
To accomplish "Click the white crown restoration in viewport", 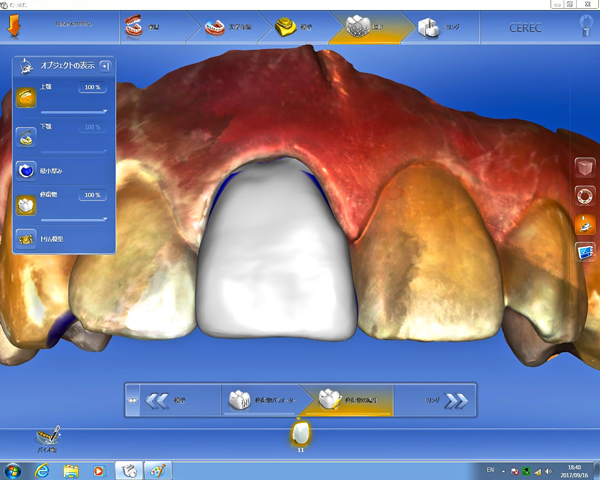I will [x=276, y=249].
